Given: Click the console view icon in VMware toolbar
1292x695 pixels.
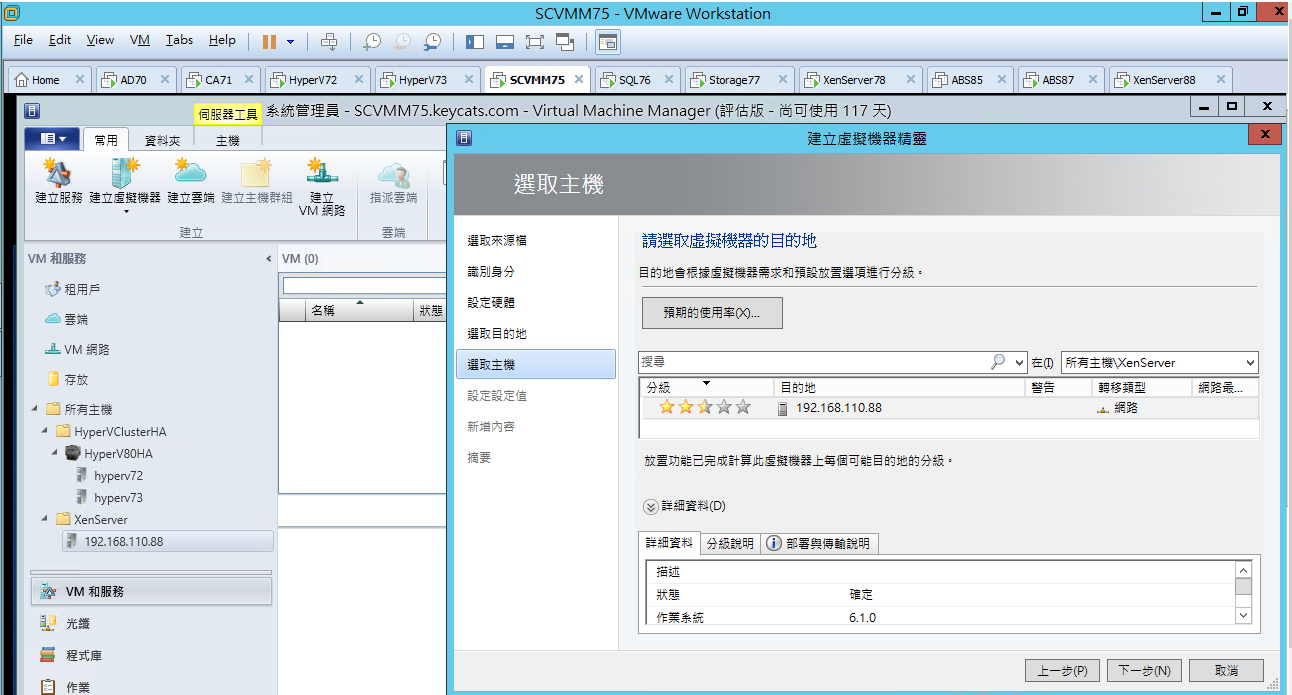Looking at the screenshot, I should pyautogui.click(x=608, y=41).
